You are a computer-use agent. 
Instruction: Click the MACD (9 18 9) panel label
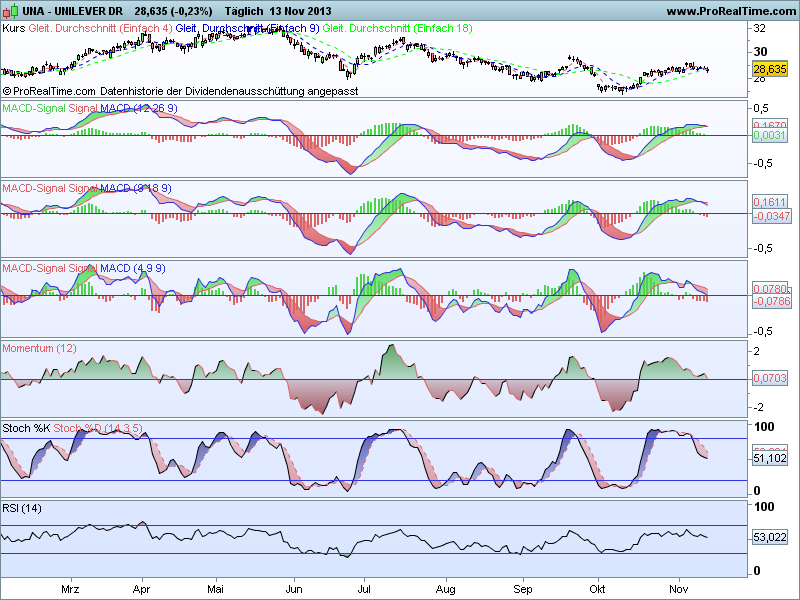(x=136, y=188)
